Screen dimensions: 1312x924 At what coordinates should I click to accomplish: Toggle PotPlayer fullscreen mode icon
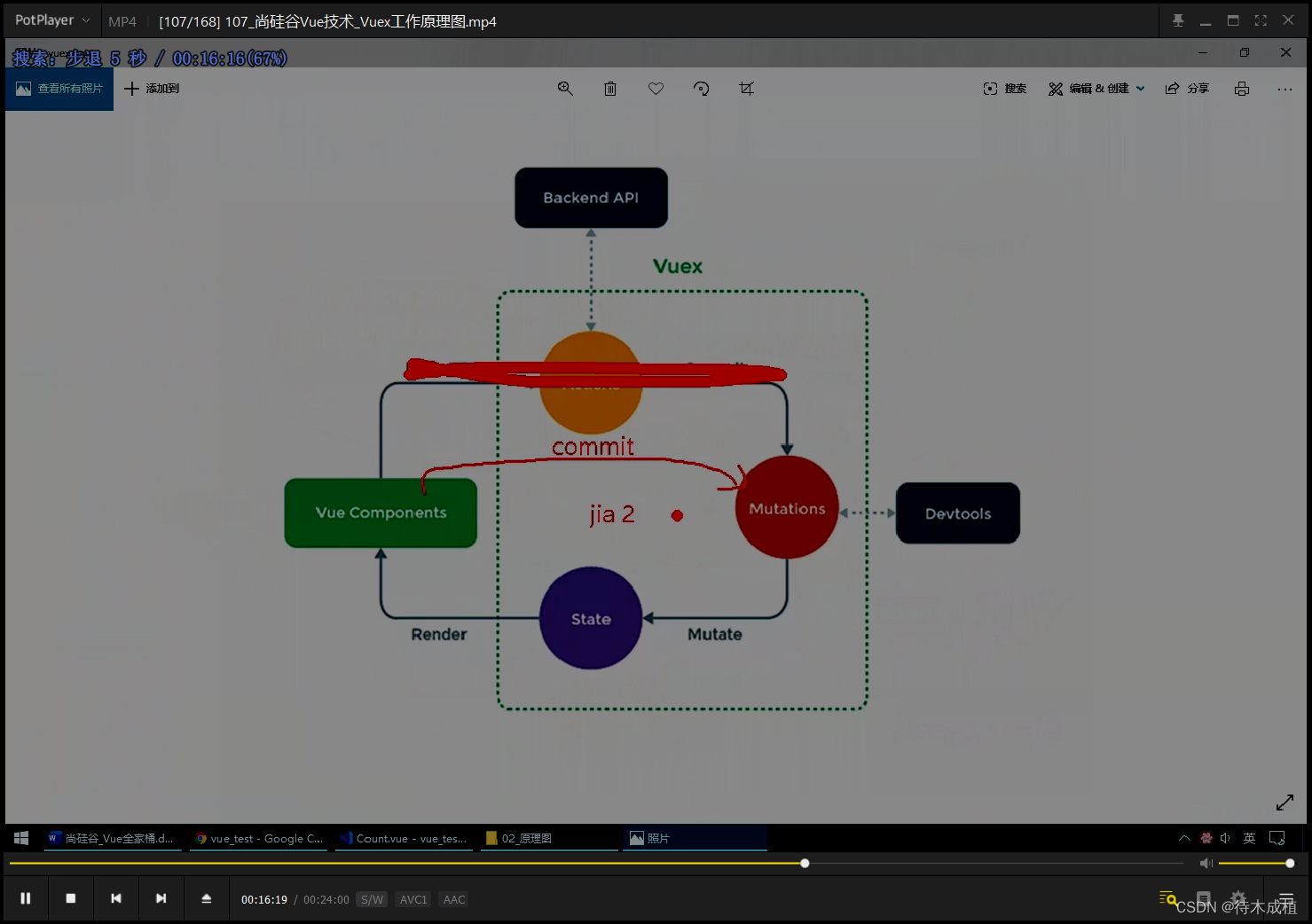[x=1261, y=20]
